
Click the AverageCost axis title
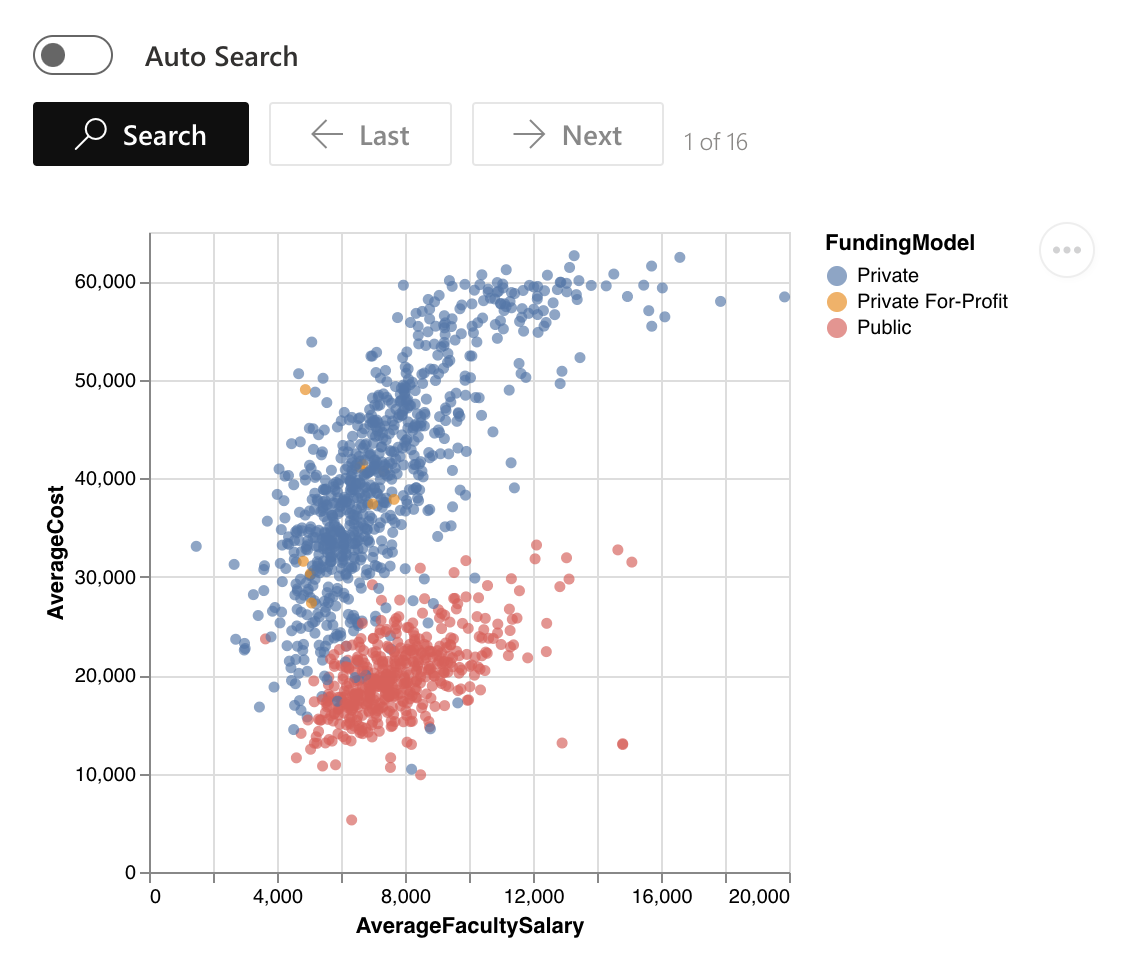click(57, 552)
